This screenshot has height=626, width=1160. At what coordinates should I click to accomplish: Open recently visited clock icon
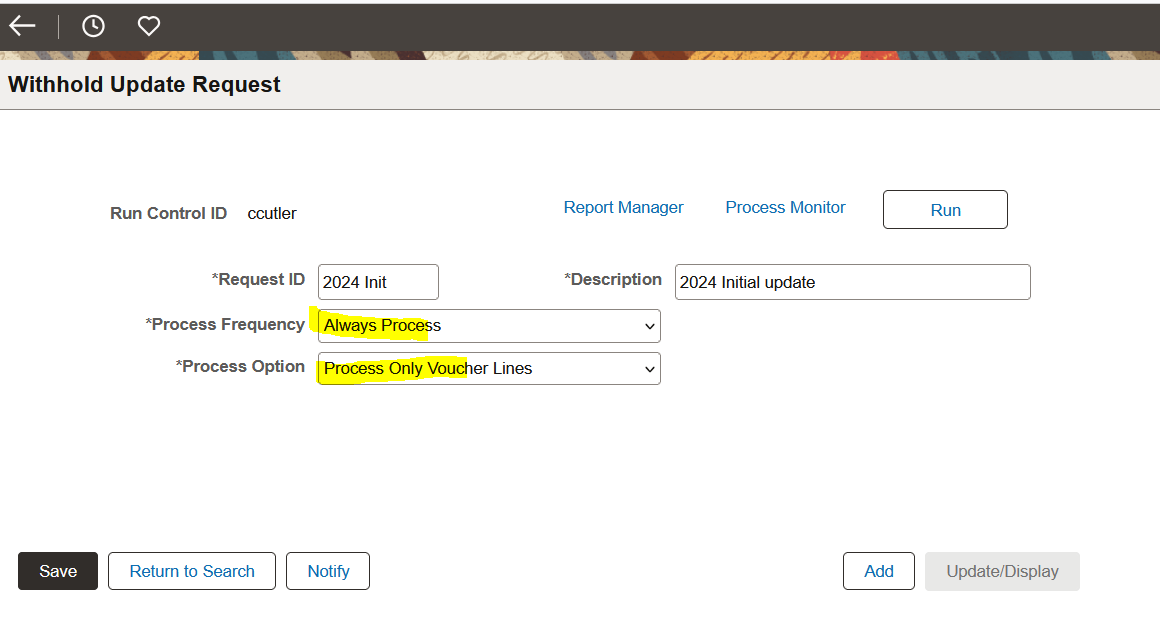tap(93, 26)
